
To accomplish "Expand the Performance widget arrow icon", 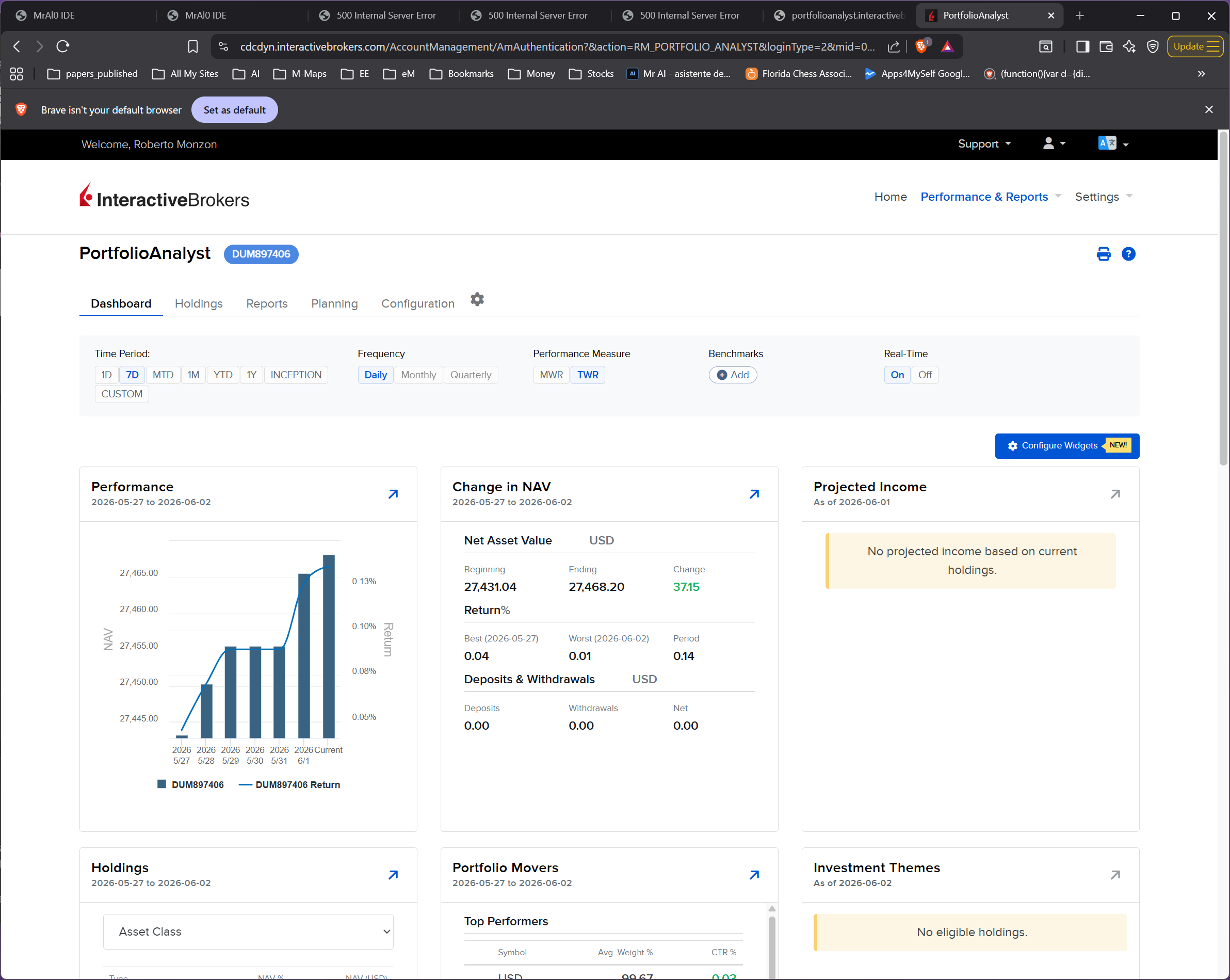I will point(393,494).
